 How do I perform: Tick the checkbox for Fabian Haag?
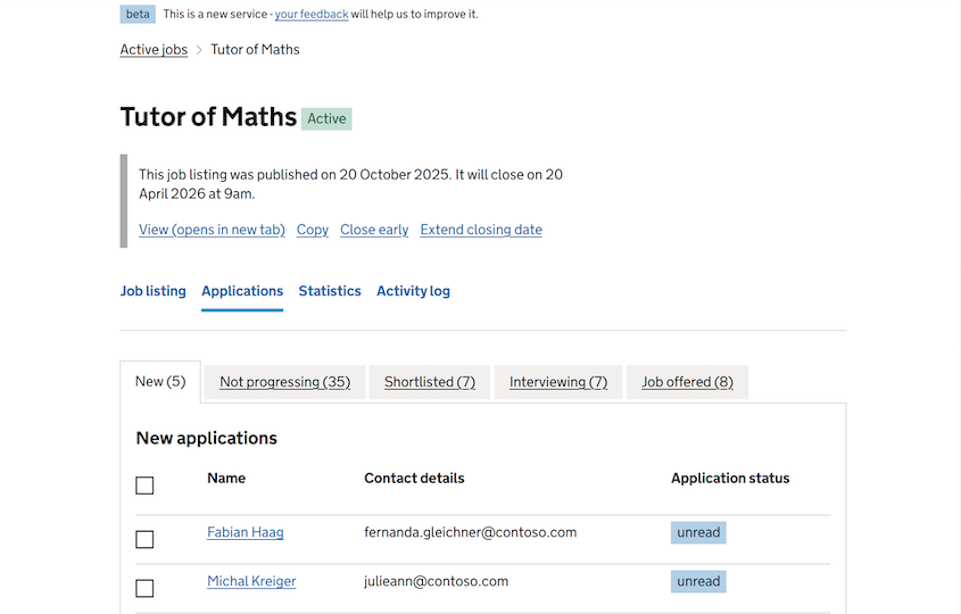(x=145, y=539)
